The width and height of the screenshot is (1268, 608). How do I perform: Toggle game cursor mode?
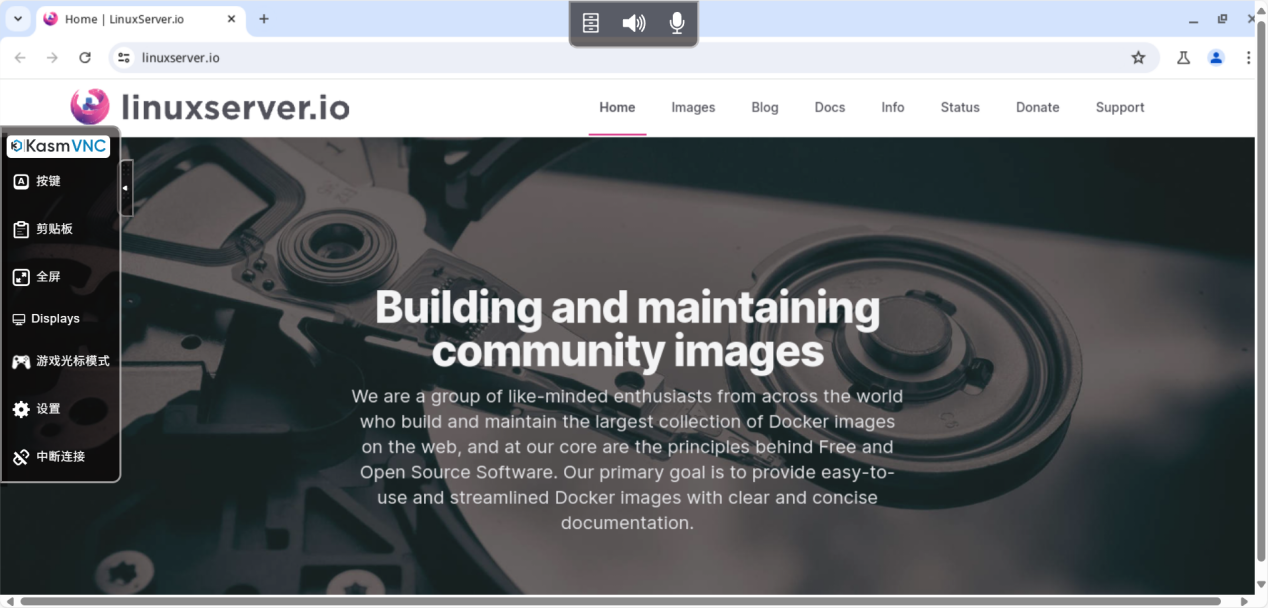(21, 361)
